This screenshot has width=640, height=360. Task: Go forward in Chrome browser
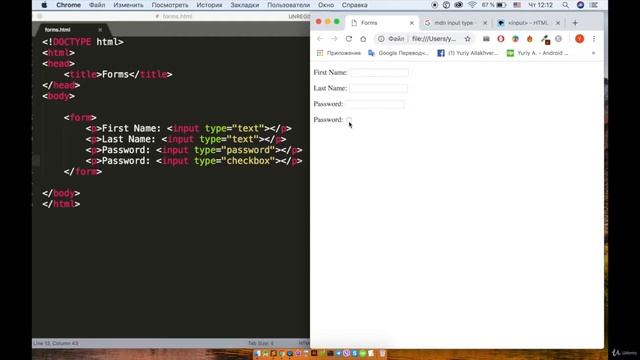click(x=334, y=39)
